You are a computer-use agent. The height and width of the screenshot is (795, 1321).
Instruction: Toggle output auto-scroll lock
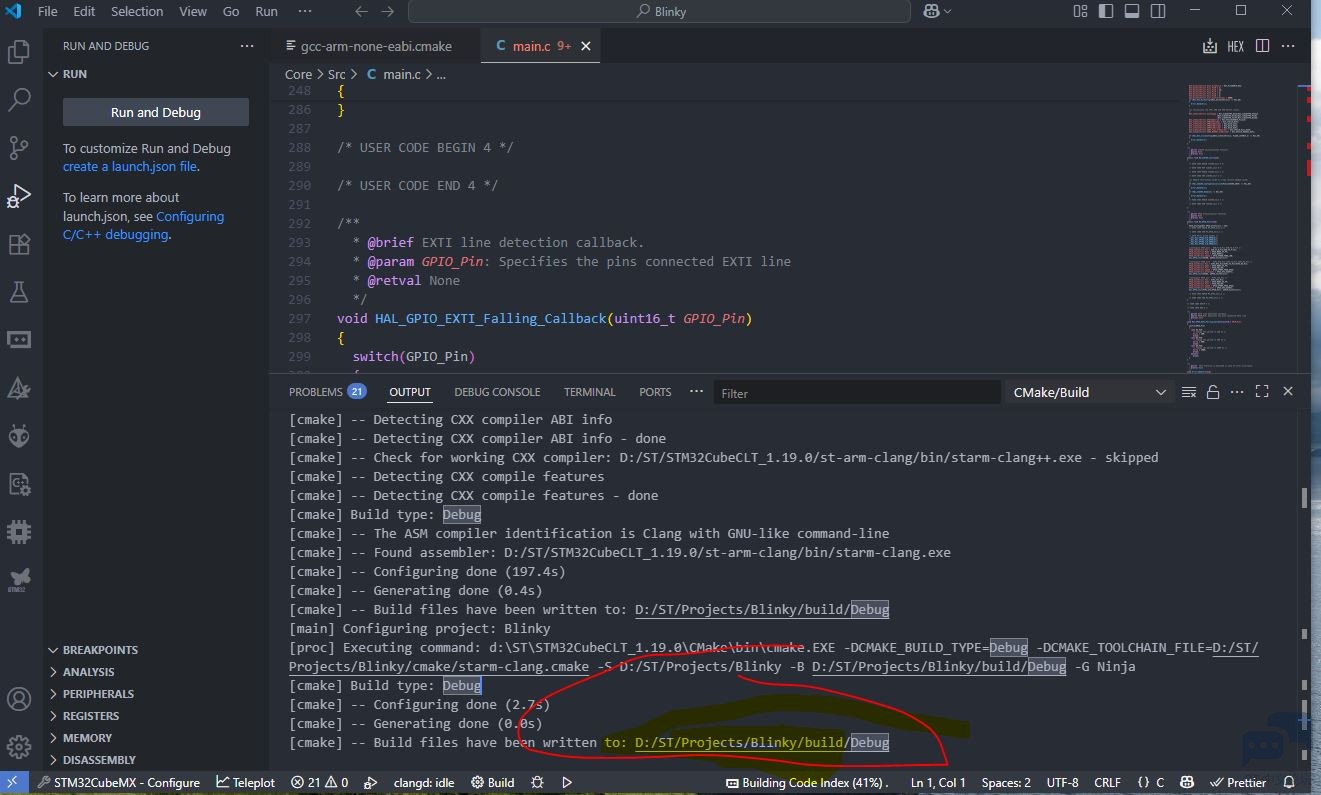pos(1213,392)
